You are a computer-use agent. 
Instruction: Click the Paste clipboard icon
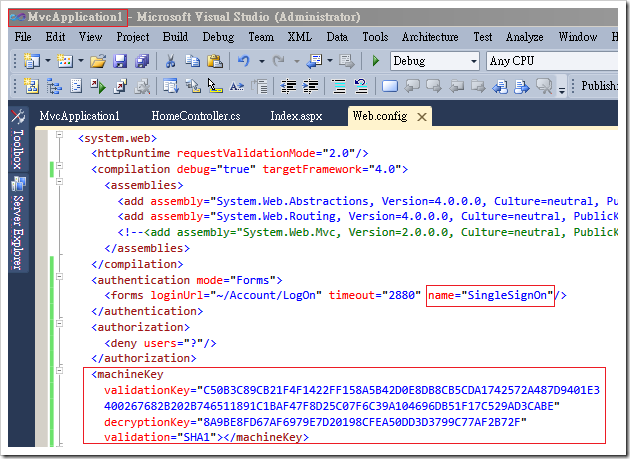click(215, 61)
